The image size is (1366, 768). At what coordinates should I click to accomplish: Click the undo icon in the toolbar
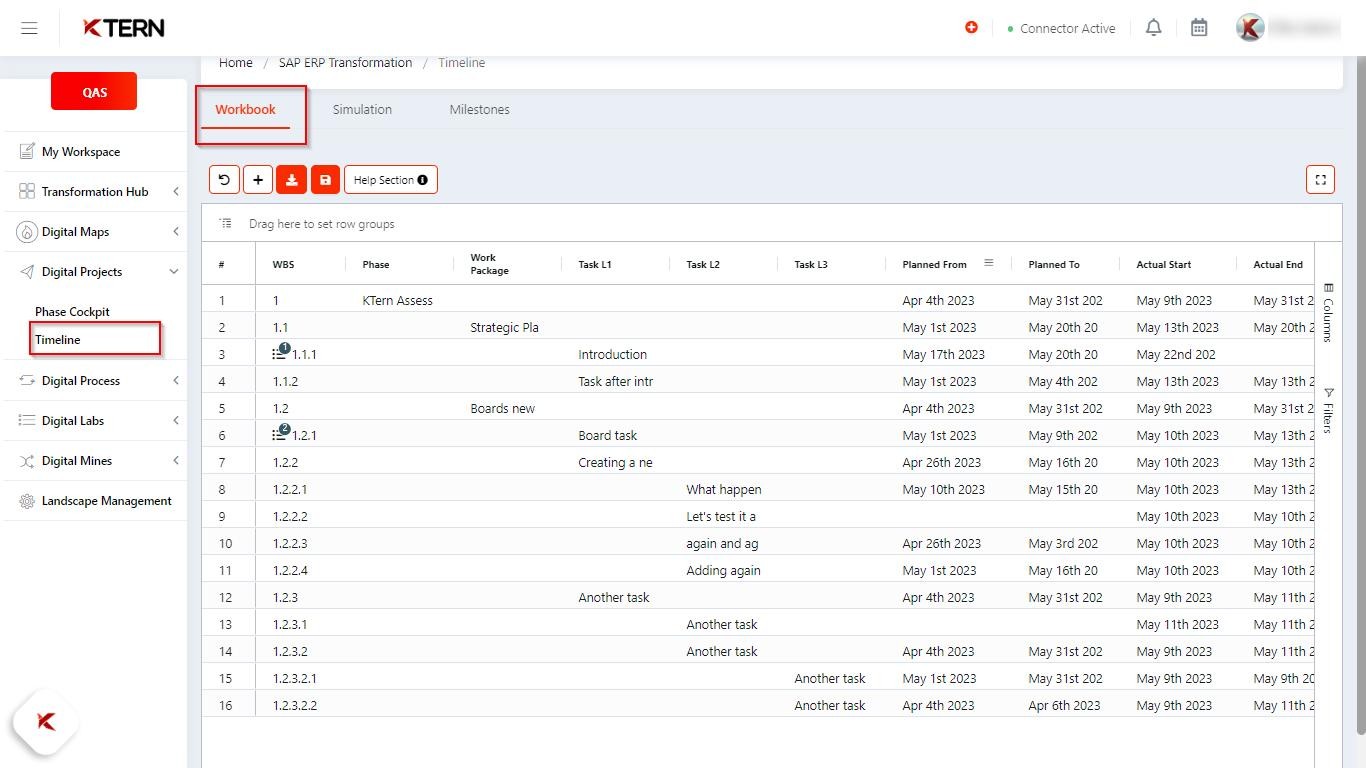pos(223,179)
